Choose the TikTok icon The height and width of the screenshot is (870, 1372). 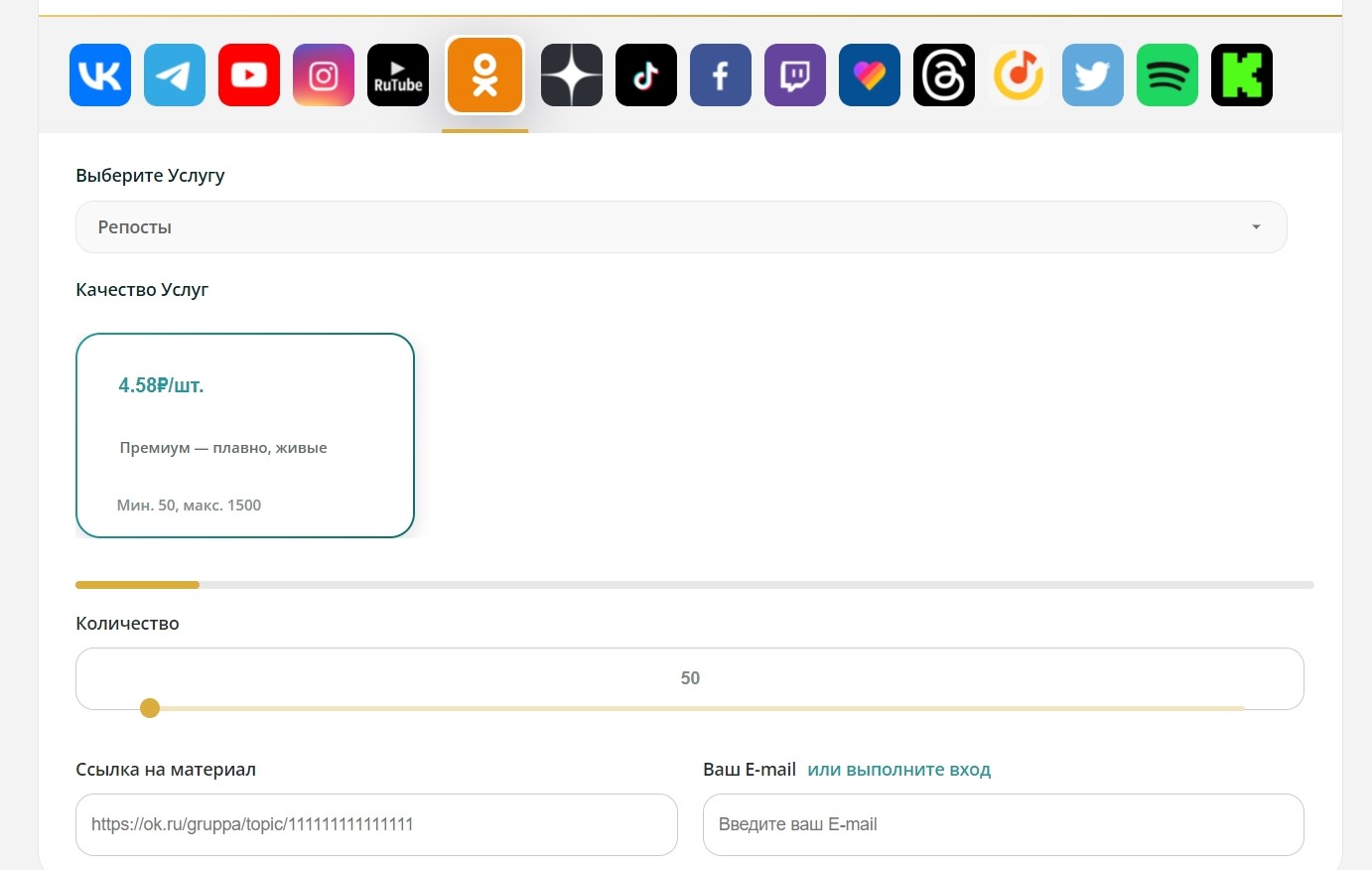[646, 74]
